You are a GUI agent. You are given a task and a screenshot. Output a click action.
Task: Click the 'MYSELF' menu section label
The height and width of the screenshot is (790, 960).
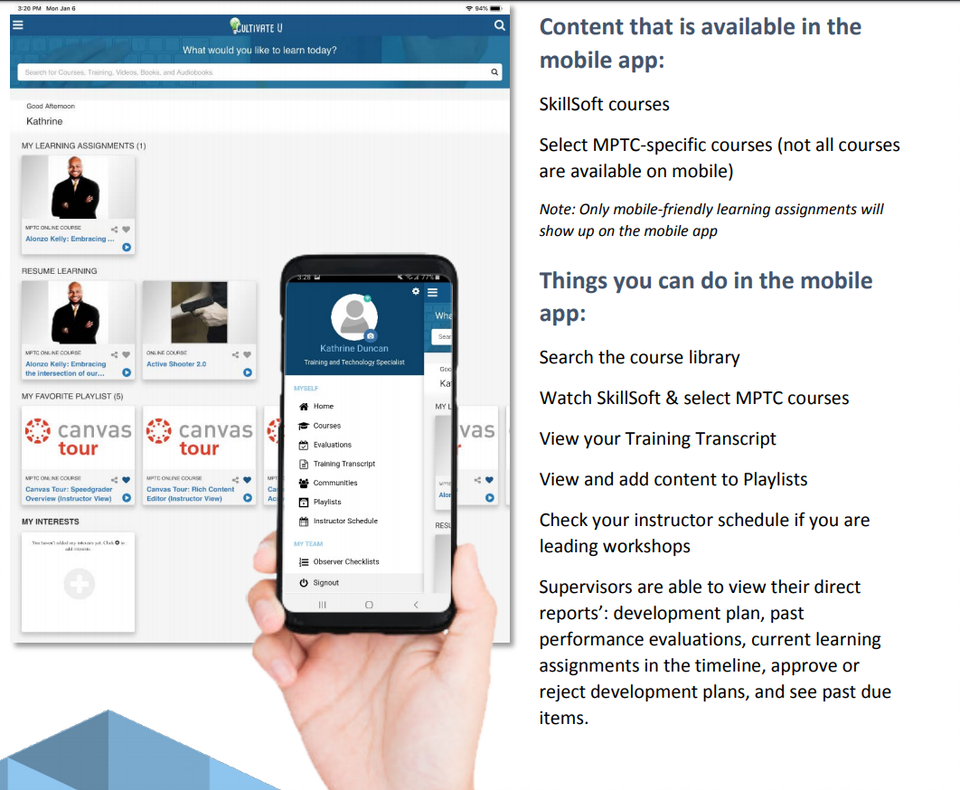point(306,388)
